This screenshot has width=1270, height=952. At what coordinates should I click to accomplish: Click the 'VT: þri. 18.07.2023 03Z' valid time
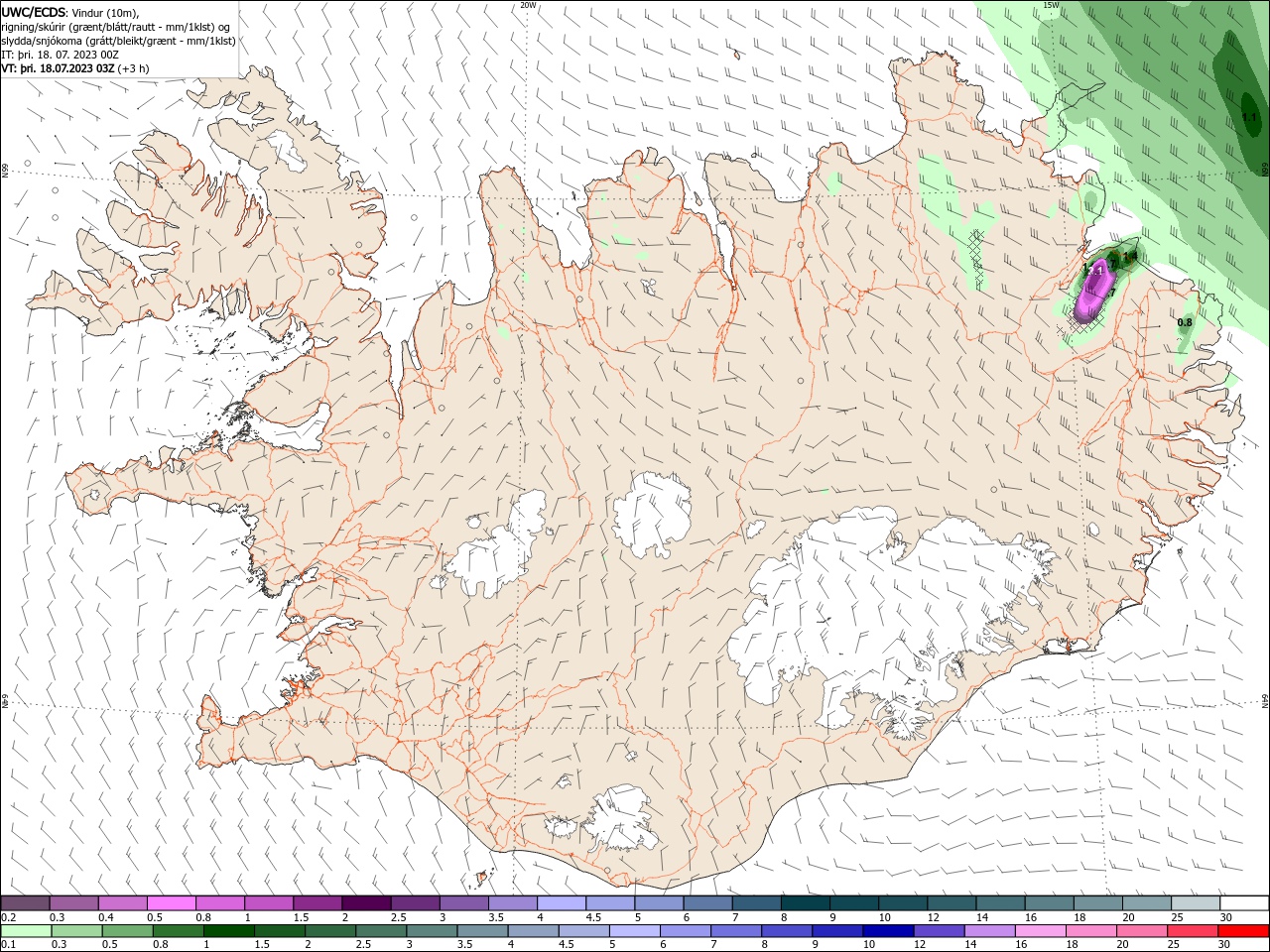(58, 68)
